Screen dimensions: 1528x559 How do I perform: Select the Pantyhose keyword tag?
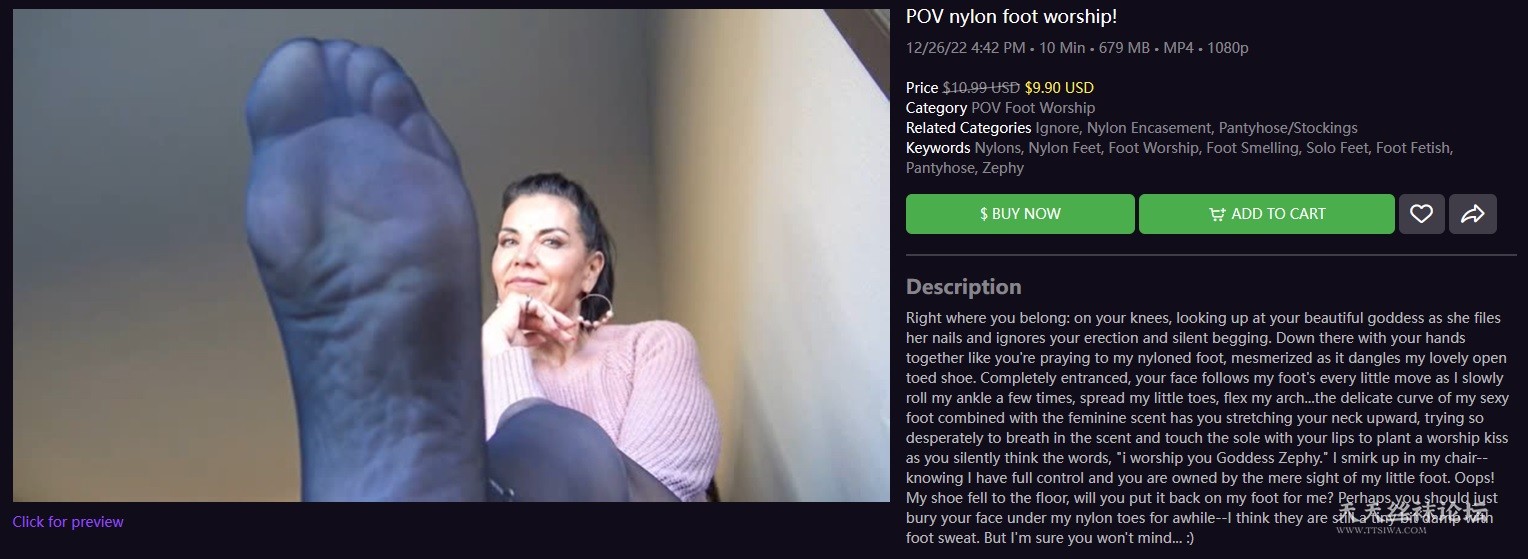(x=940, y=168)
